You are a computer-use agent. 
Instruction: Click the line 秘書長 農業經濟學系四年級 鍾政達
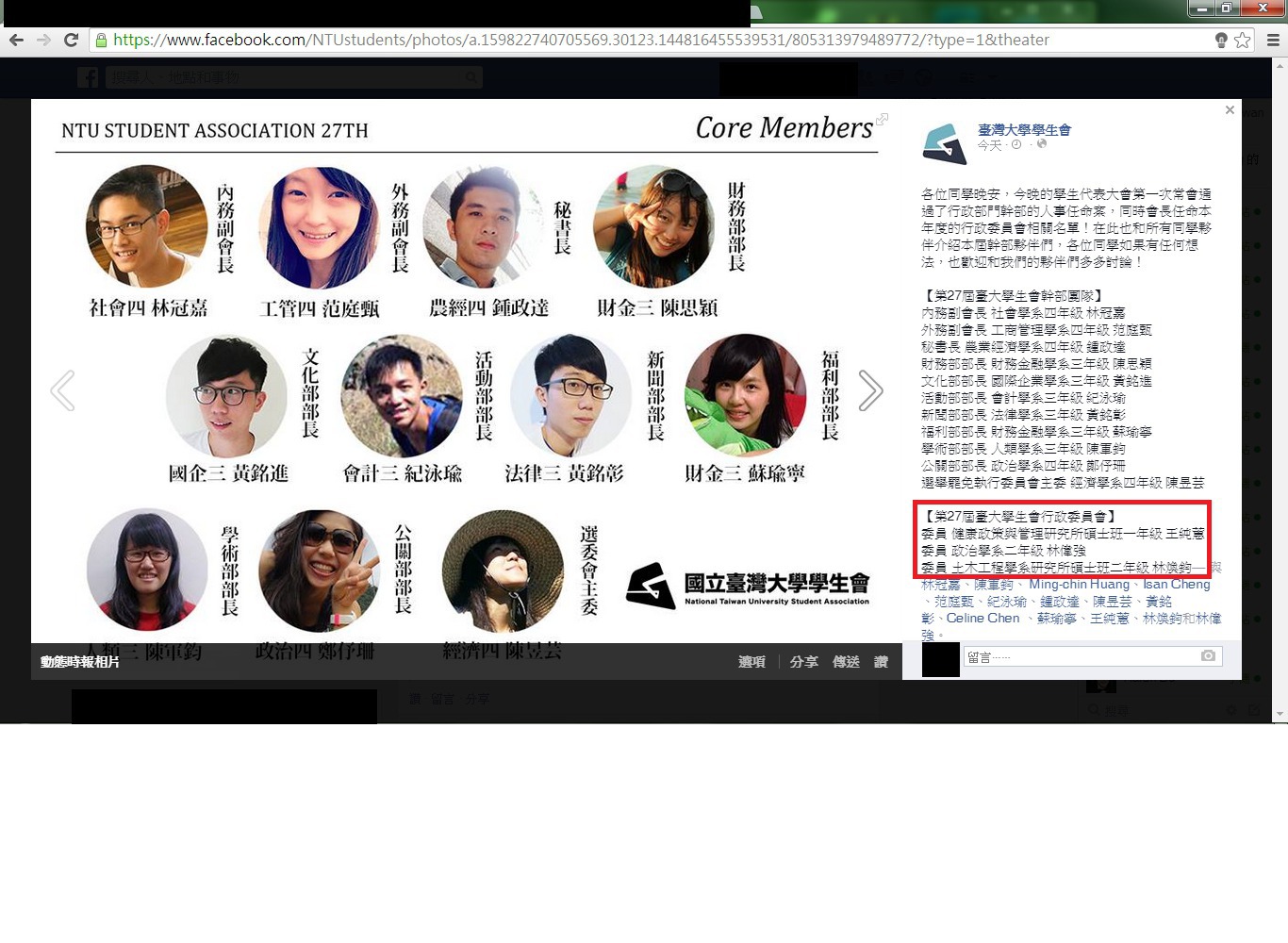(x=1023, y=347)
